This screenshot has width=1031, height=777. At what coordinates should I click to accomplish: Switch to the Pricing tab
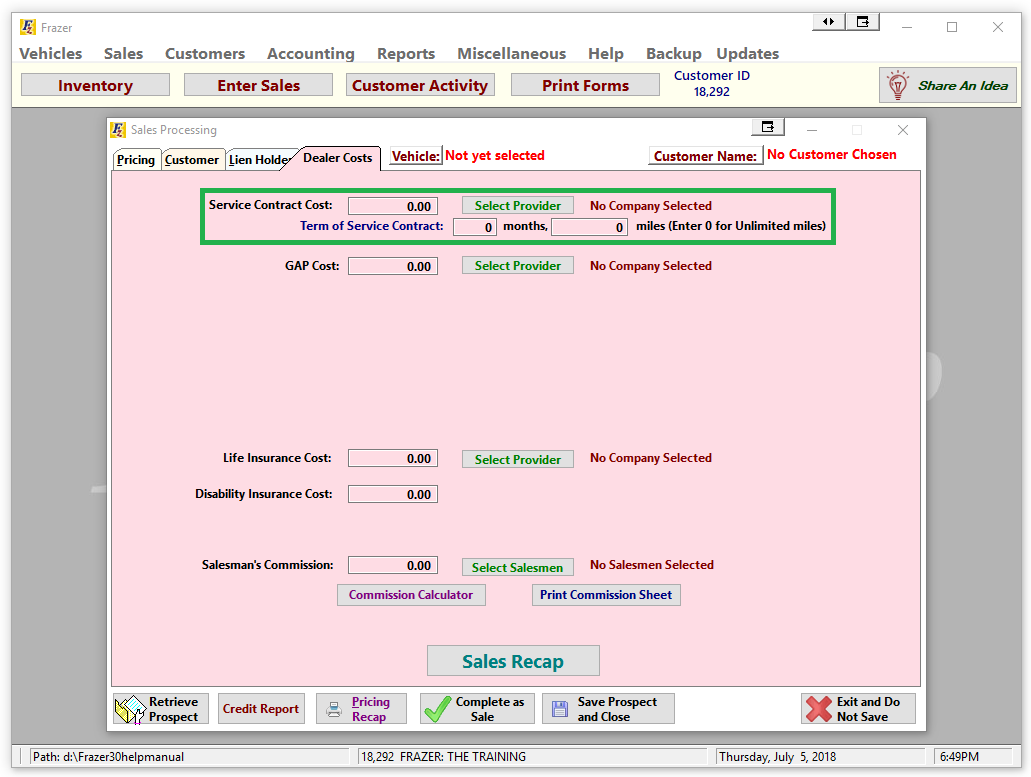coord(135,160)
